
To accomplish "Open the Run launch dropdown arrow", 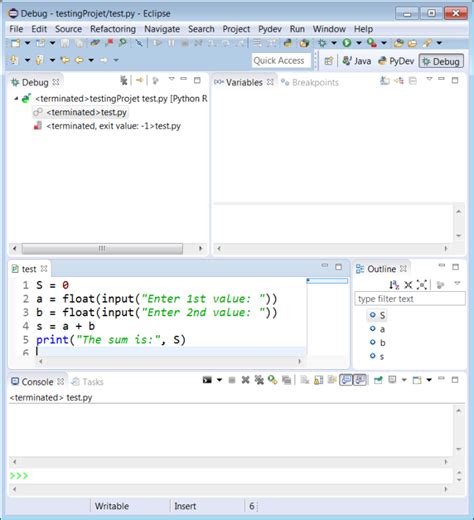I will [359, 43].
